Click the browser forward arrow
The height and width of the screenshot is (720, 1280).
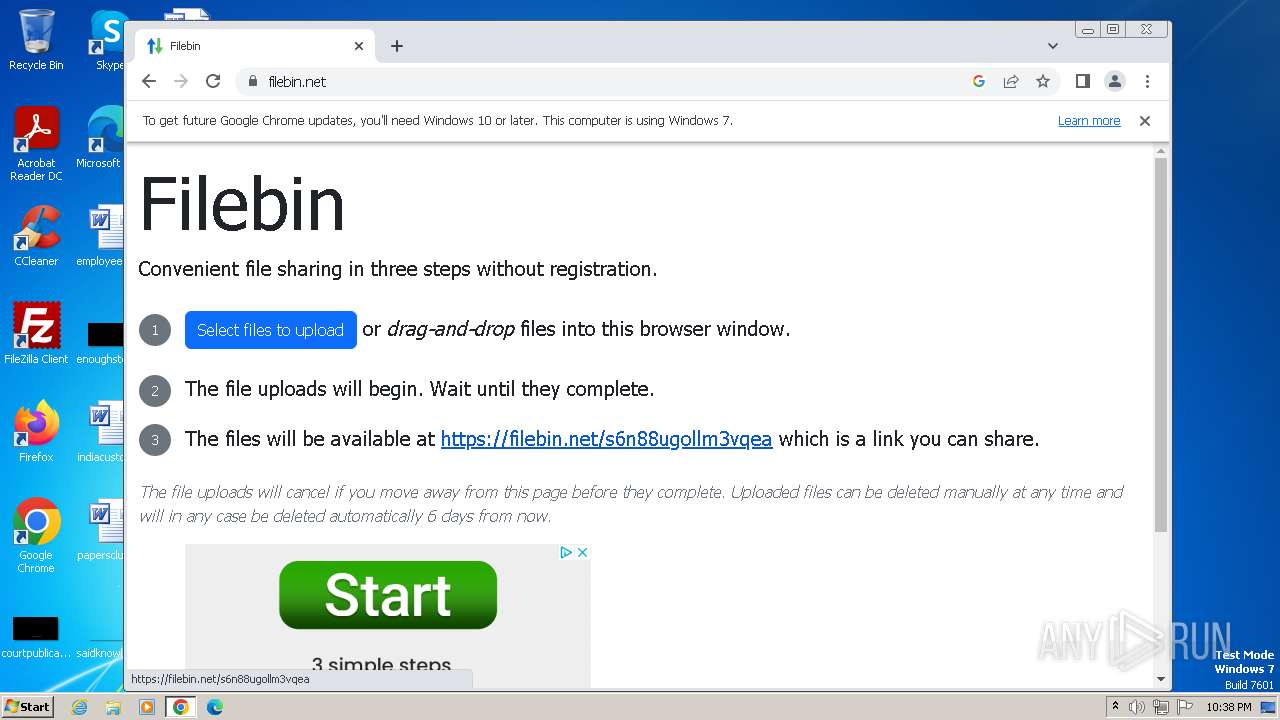click(181, 82)
